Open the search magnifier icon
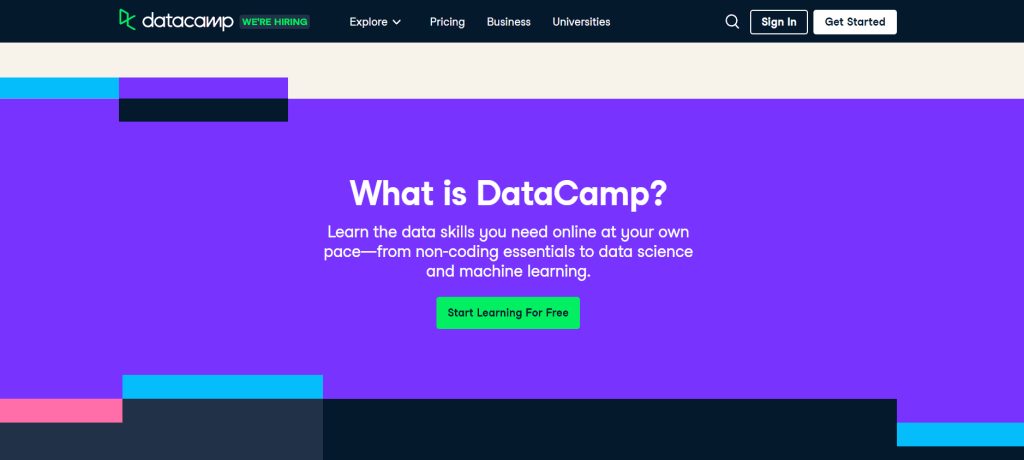 tap(732, 22)
